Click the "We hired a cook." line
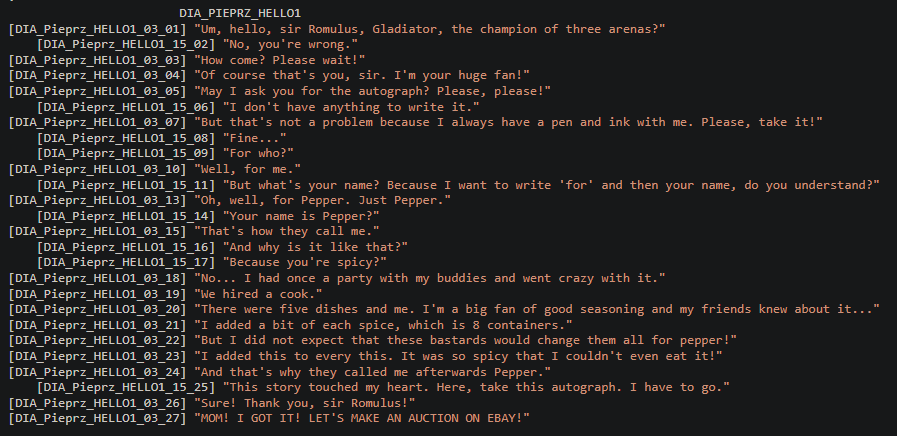The image size is (897, 436). click(258, 294)
